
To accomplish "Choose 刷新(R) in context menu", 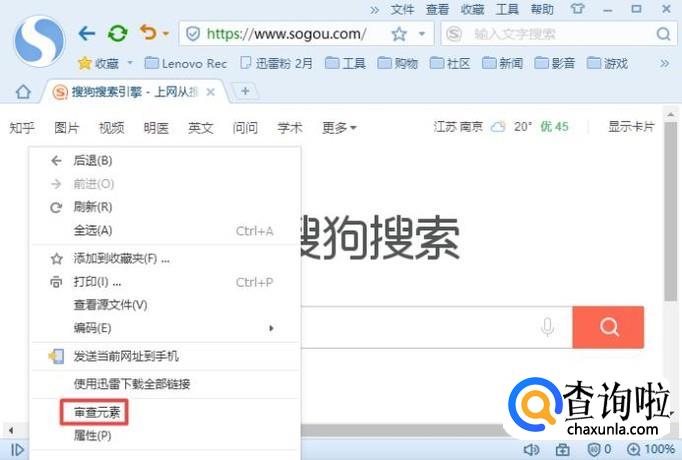I will 166,207.
